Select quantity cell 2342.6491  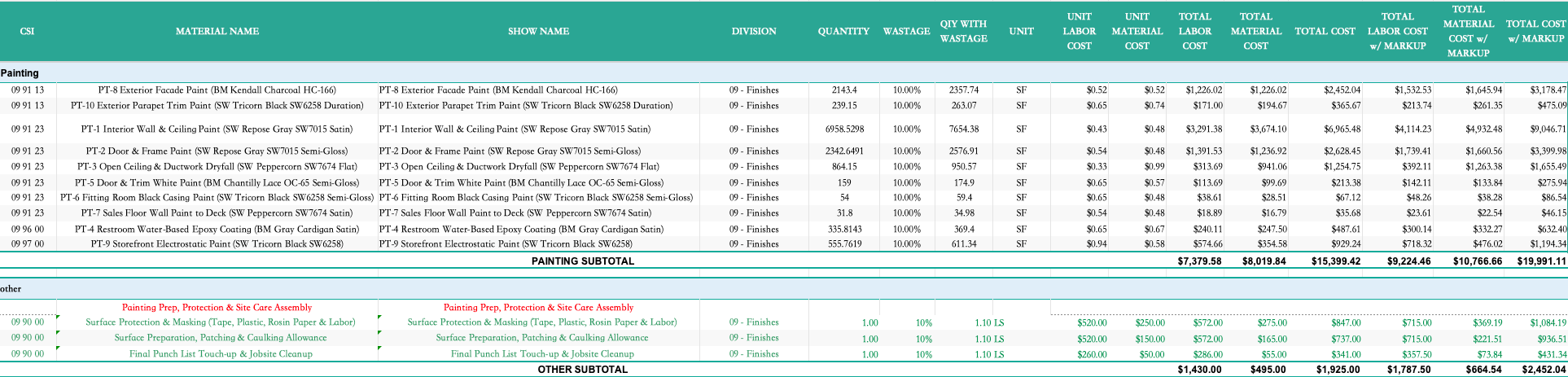point(844,151)
